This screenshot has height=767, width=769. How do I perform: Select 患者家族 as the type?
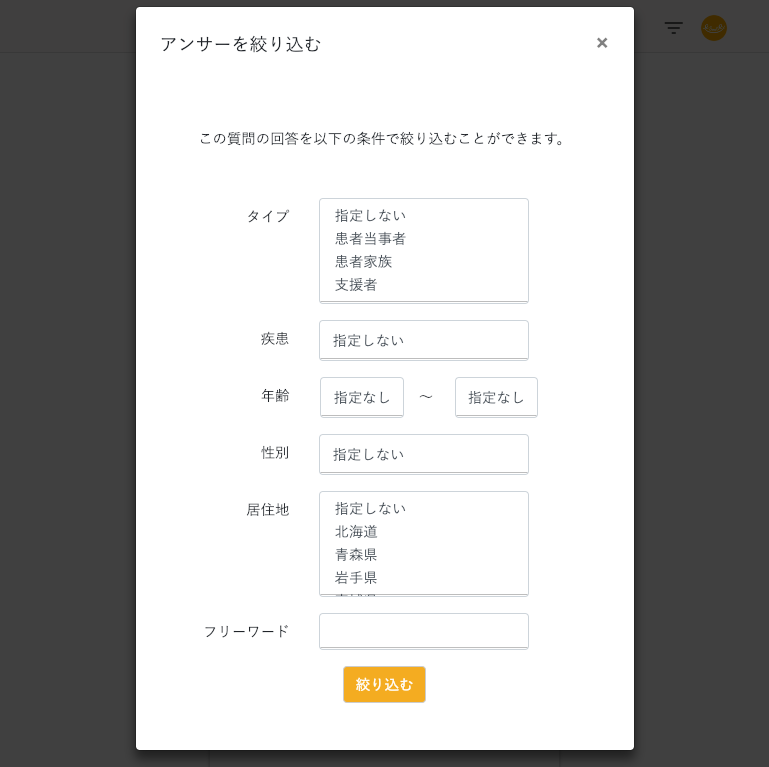pyautogui.click(x=364, y=261)
